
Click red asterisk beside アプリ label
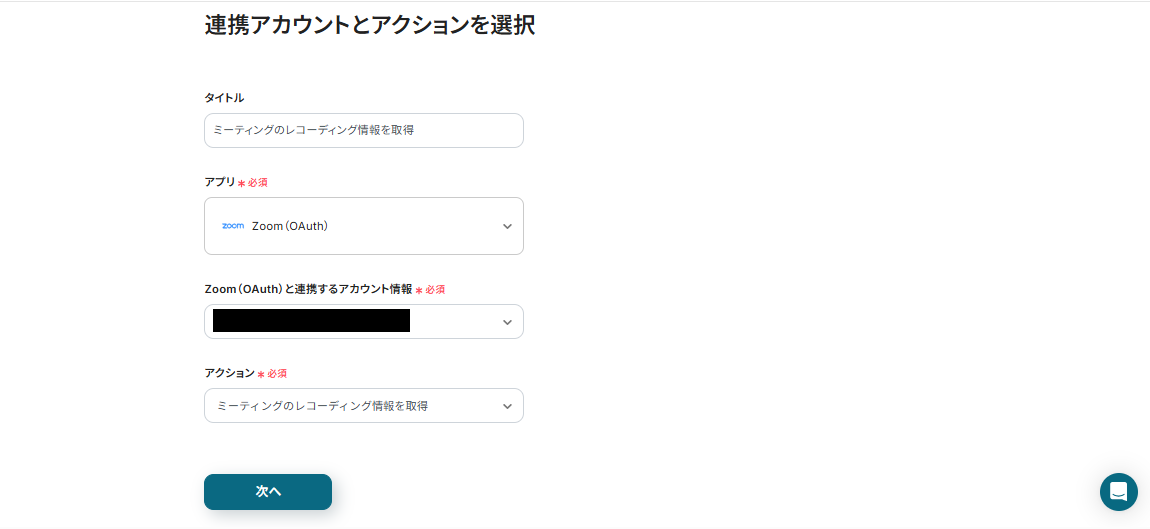[x=241, y=183]
